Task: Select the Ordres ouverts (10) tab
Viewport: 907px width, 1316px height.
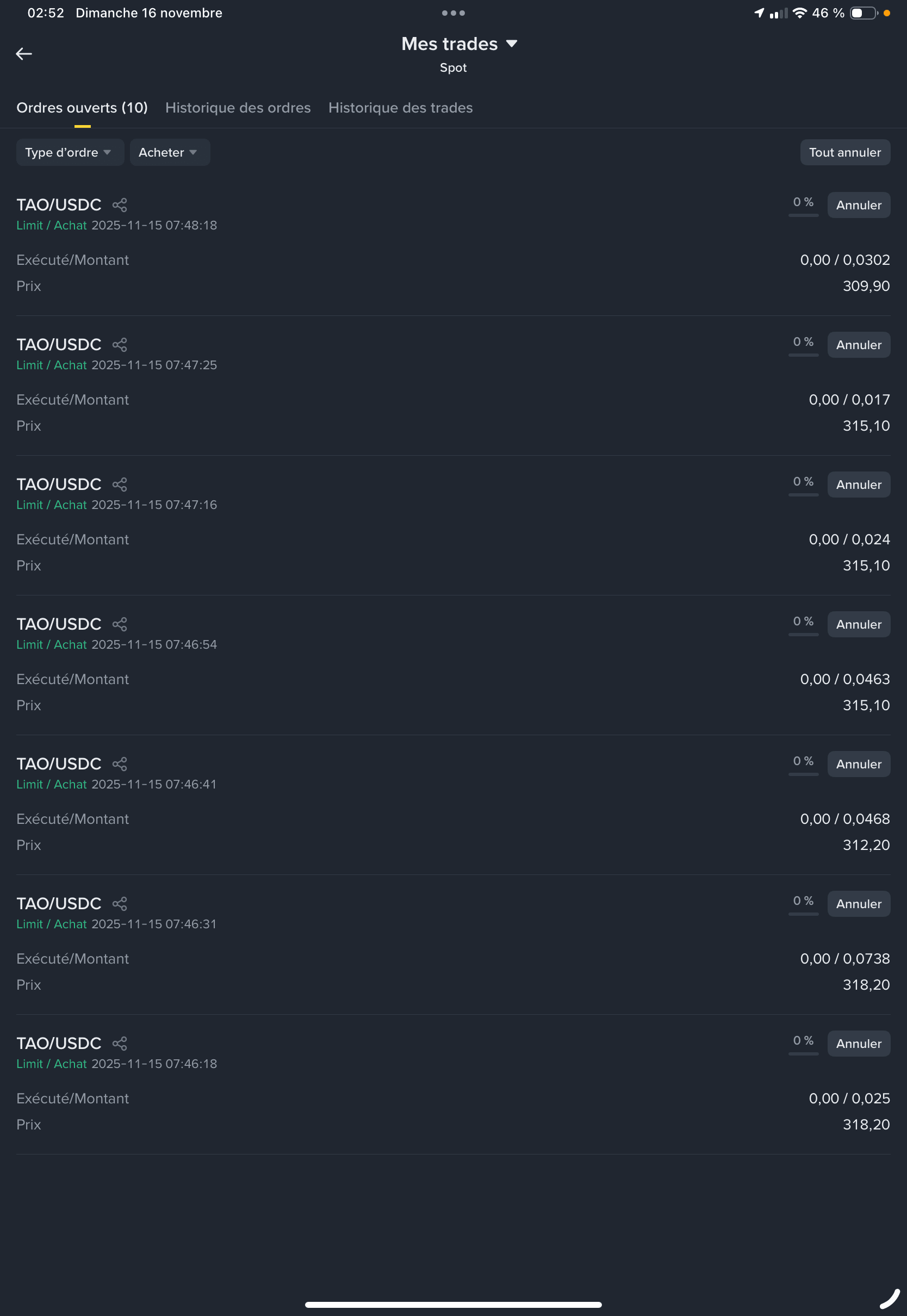Action: (83, 108)
